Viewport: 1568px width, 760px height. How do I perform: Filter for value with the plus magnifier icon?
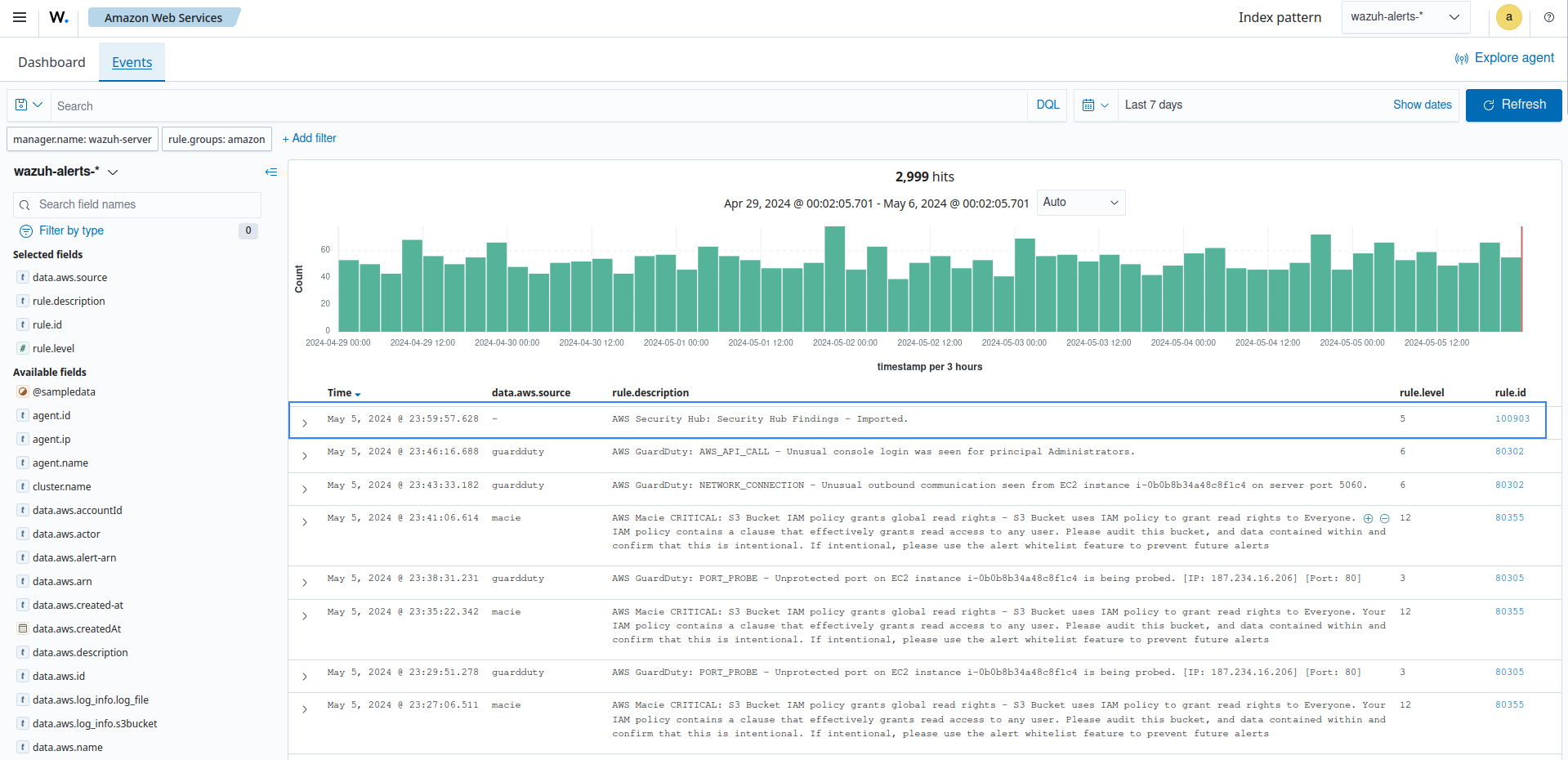coord(1367,517)
